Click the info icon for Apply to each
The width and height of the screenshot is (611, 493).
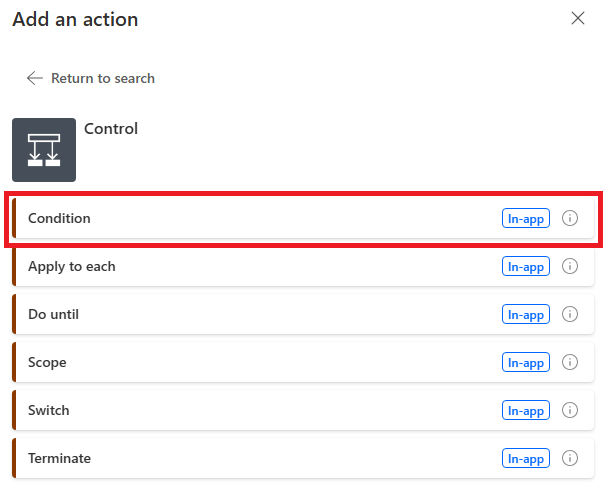[x=570, y=266]
